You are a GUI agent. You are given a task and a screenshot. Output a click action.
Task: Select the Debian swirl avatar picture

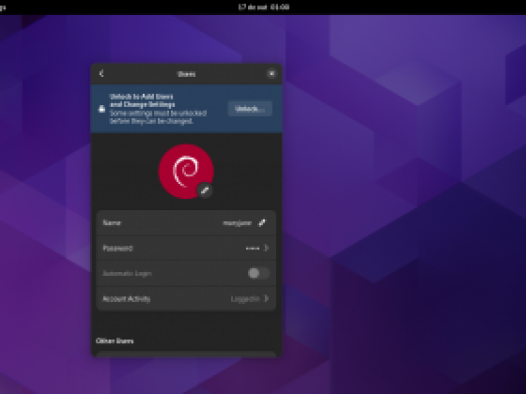tap(186, 171)
